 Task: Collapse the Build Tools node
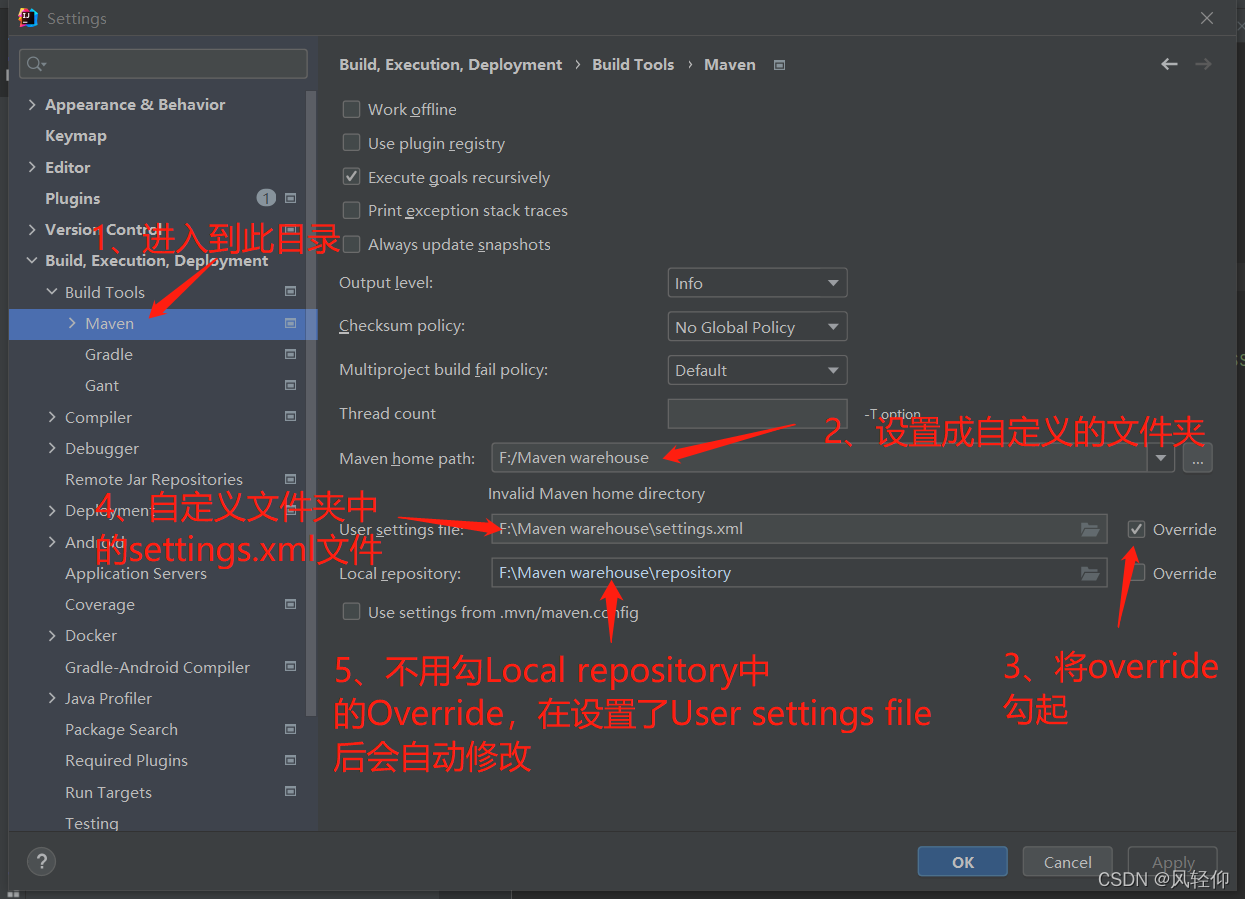coord(52,292)
